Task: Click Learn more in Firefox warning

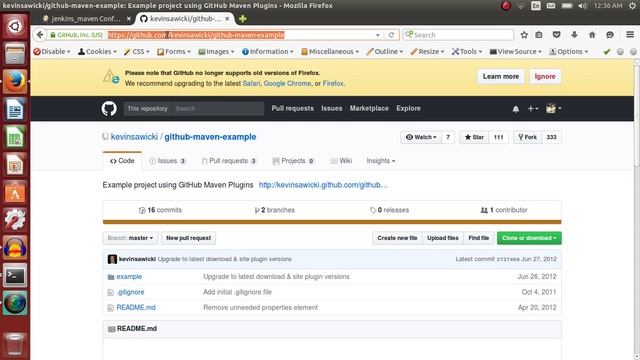Action: pos(501,76)
